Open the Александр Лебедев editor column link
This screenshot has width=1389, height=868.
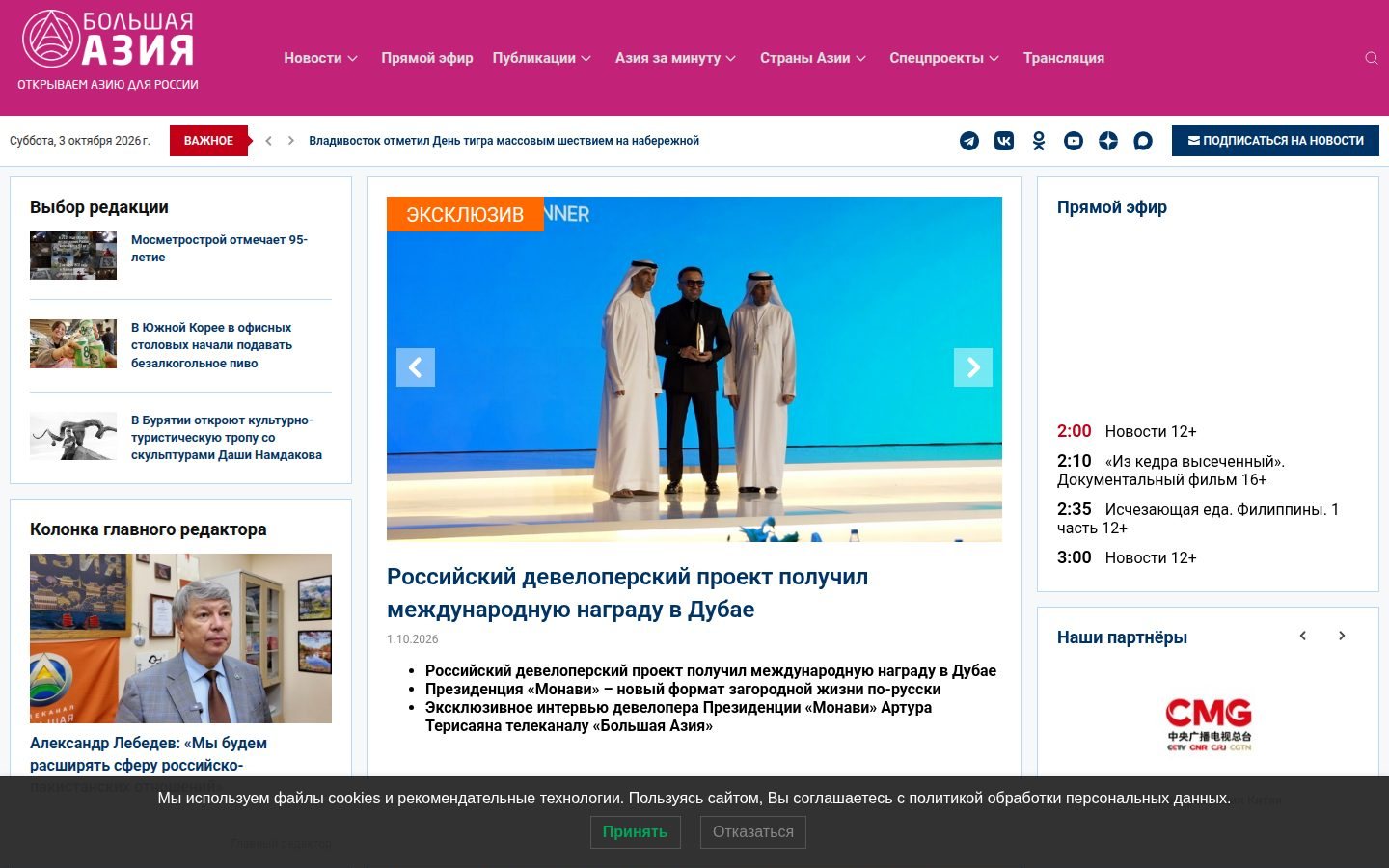[149, 765]
